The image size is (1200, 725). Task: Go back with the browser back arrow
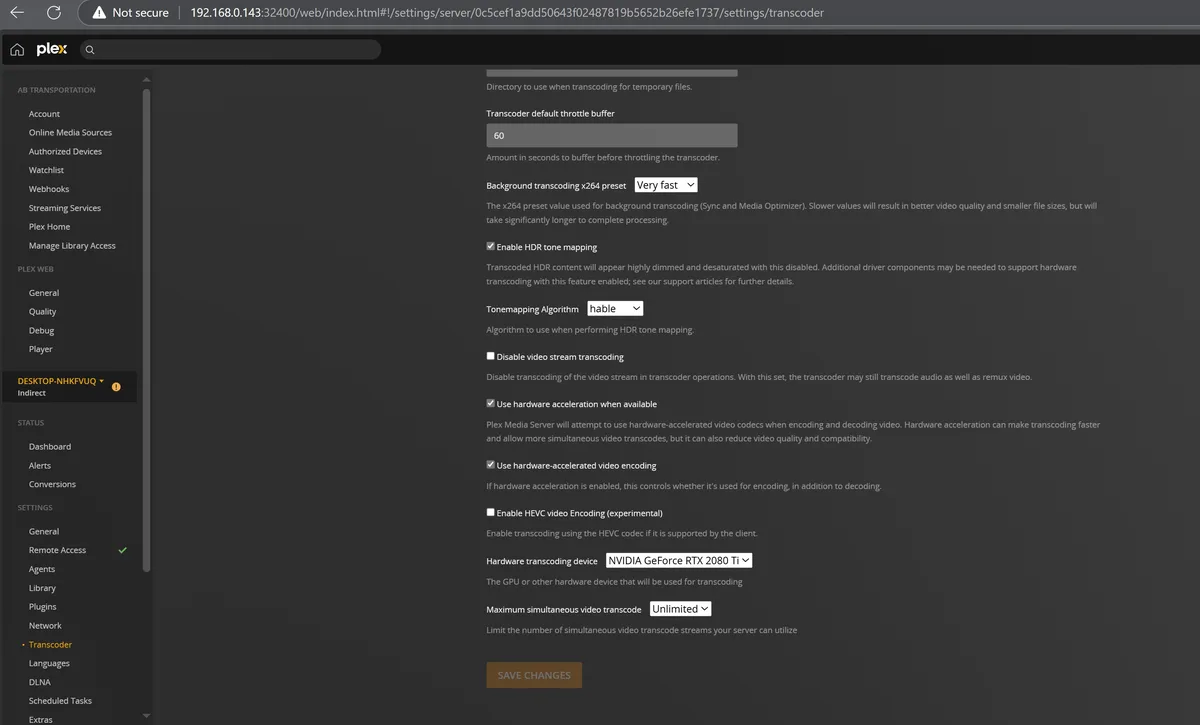(17, 13)
